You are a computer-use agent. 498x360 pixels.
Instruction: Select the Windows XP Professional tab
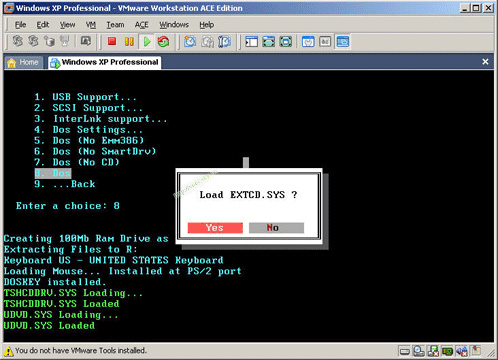[105, 62]
